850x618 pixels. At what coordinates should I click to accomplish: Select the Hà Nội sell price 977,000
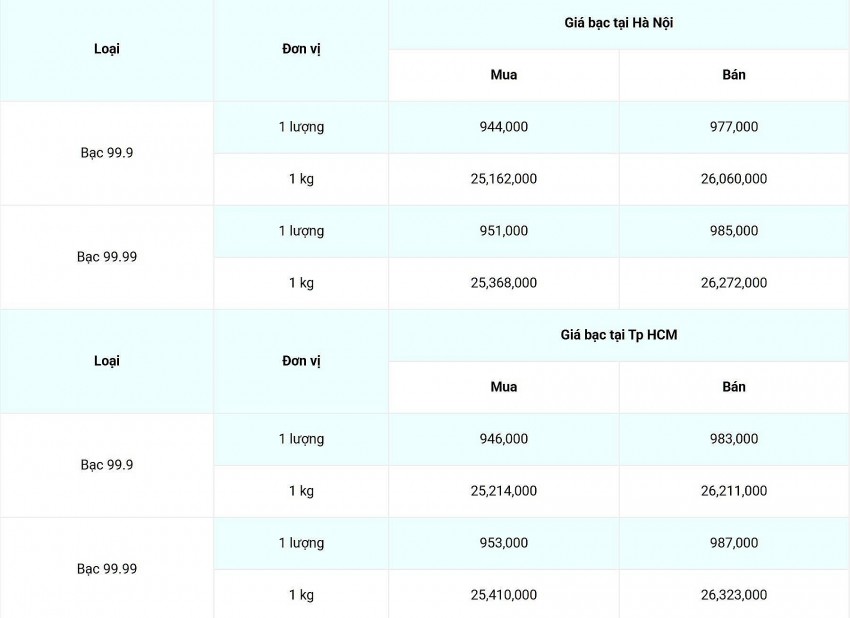734,127
